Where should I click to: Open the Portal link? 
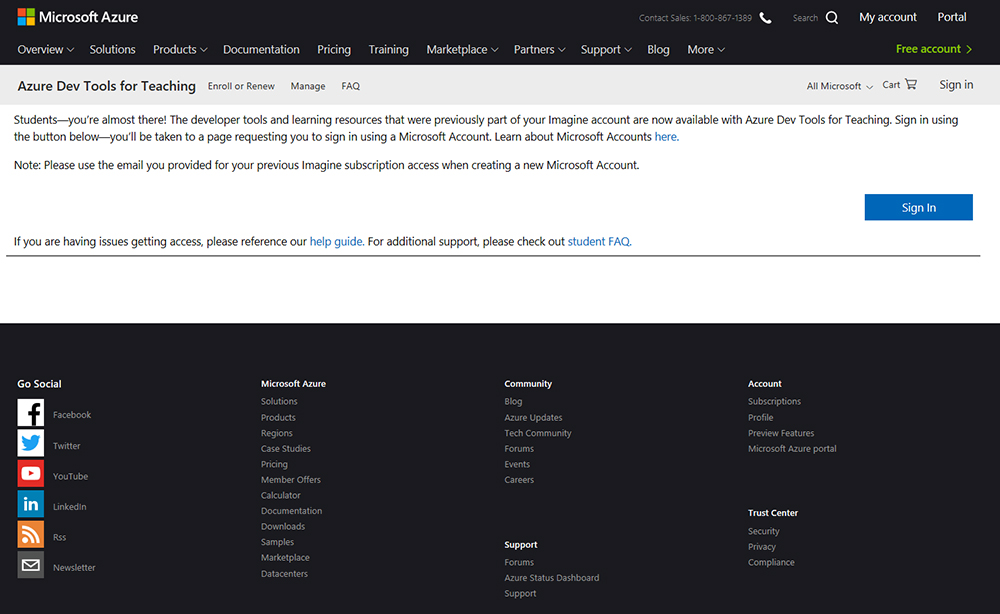point(952,17)
